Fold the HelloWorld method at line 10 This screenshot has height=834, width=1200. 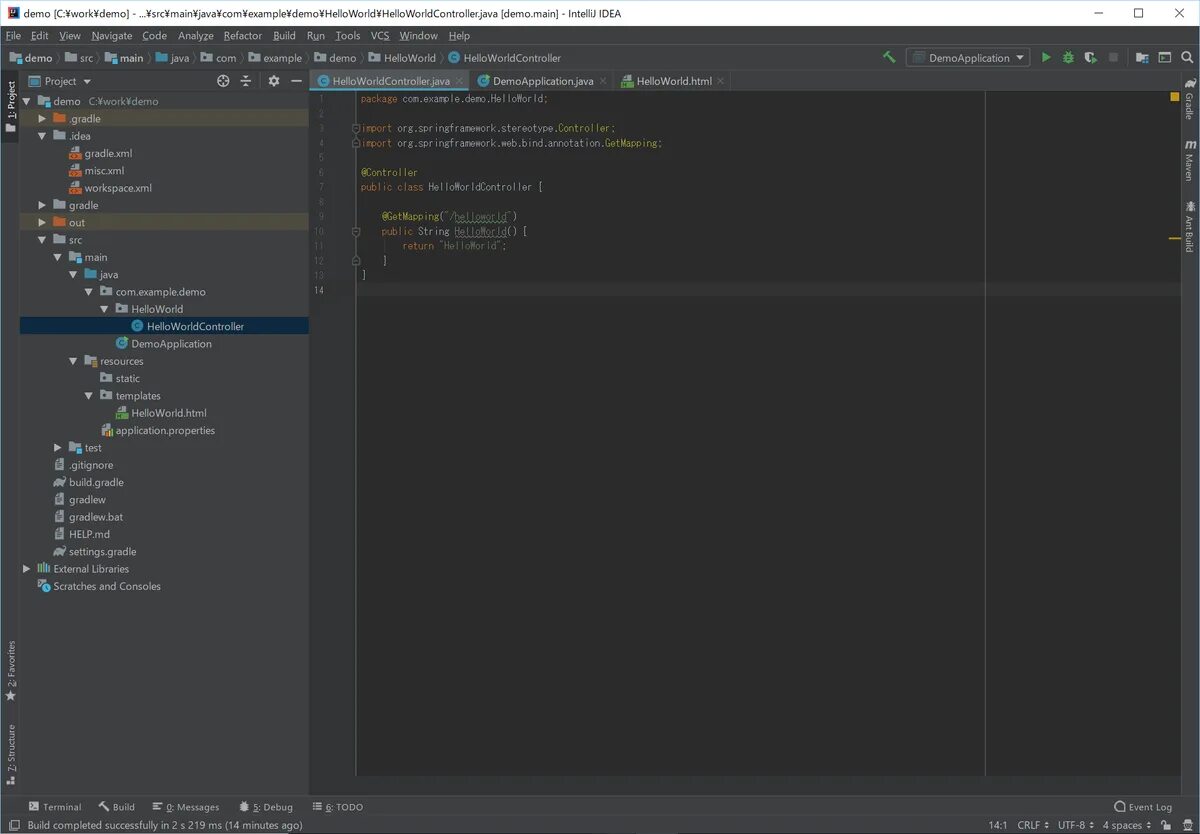tap(356, 231)
